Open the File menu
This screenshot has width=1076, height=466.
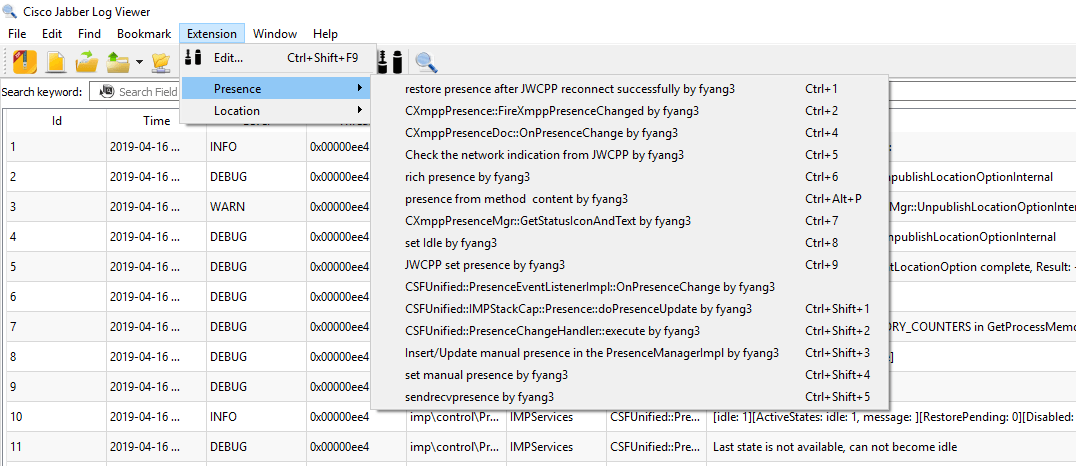(17, 34)
